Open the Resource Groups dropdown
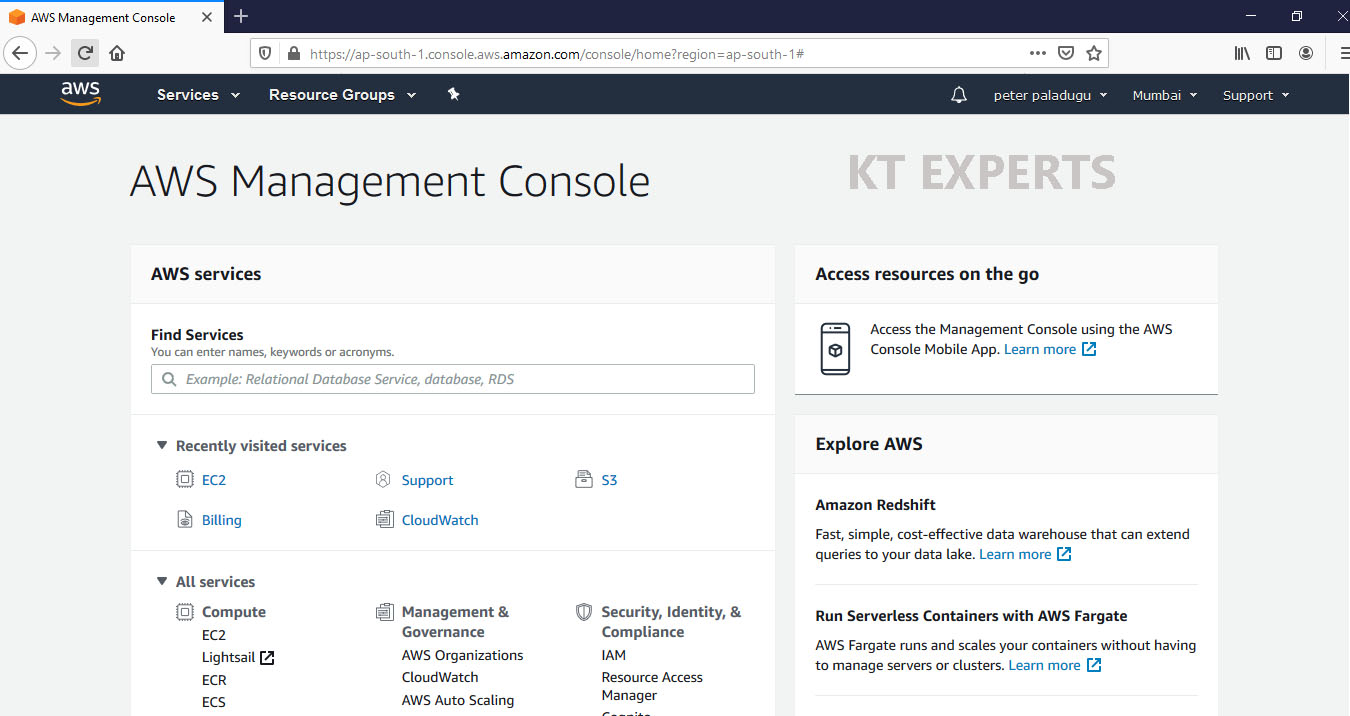Image resolution: width=1350 pixels, height=716 pixels. coord(343,95)
